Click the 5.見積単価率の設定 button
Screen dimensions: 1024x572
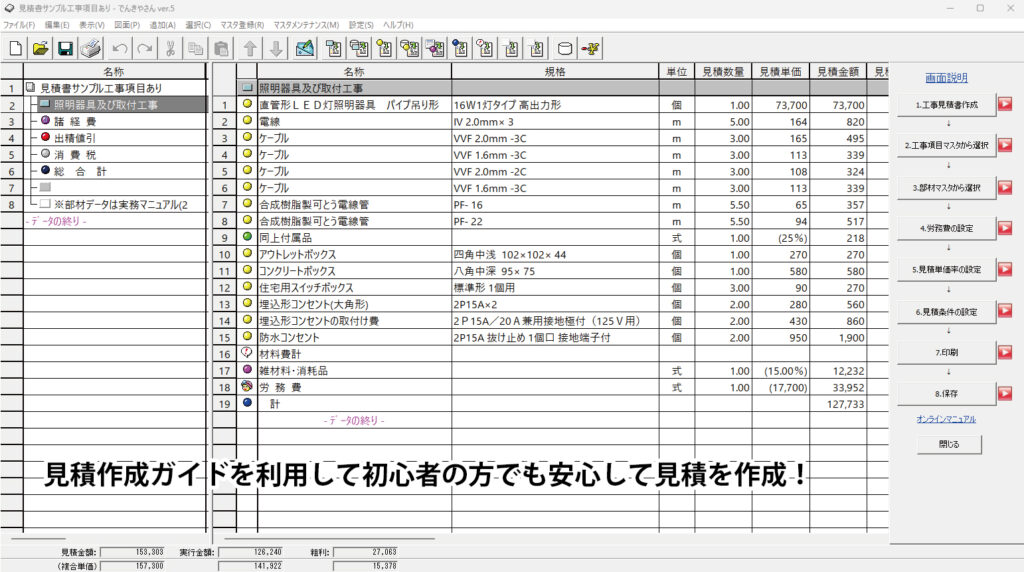pyautogui.click(x=946, y=269)
